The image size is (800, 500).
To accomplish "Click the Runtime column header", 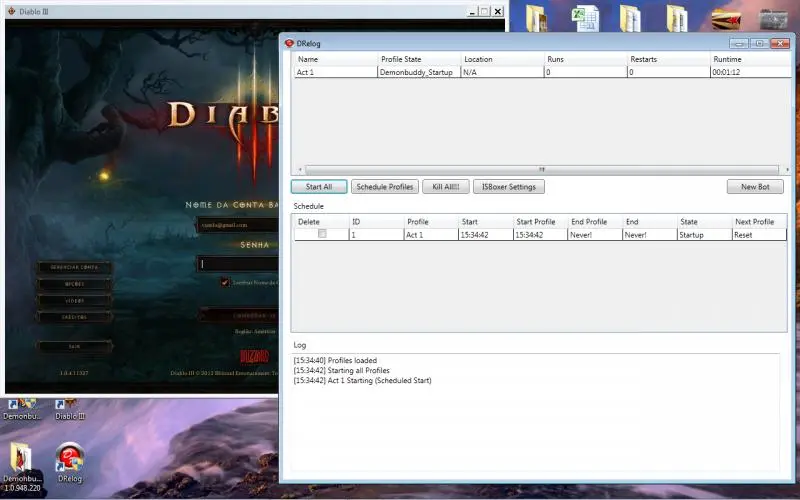I will click(x=751, y=59).
